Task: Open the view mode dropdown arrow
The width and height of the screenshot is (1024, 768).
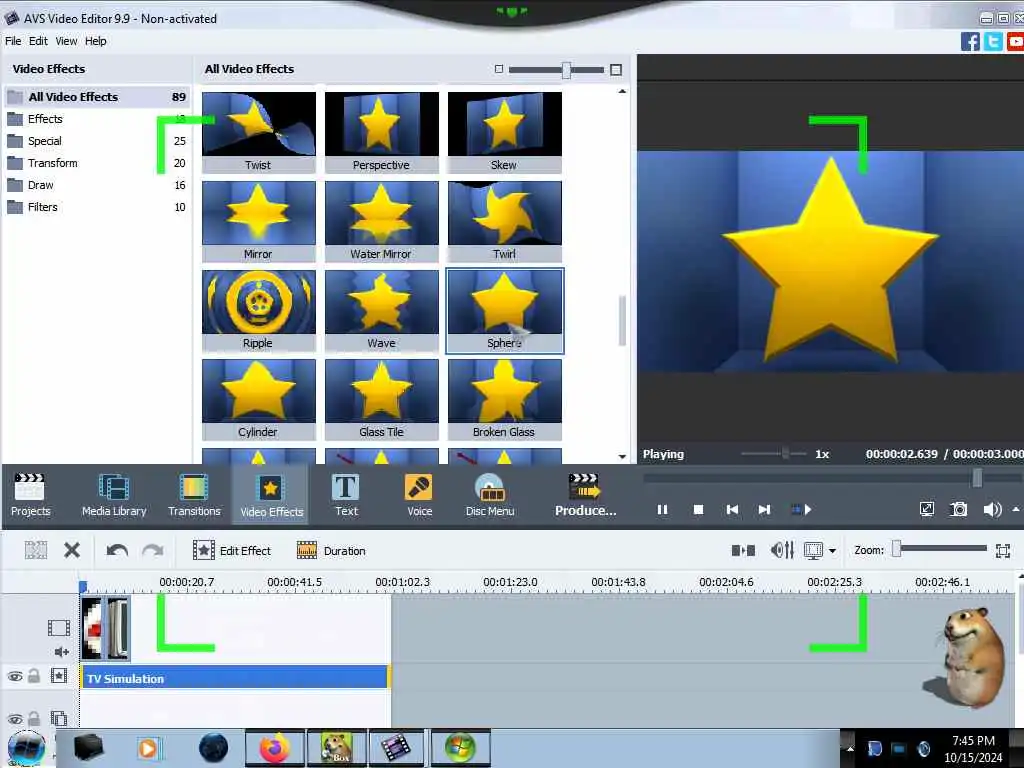Action: click(x=832, y=551)
